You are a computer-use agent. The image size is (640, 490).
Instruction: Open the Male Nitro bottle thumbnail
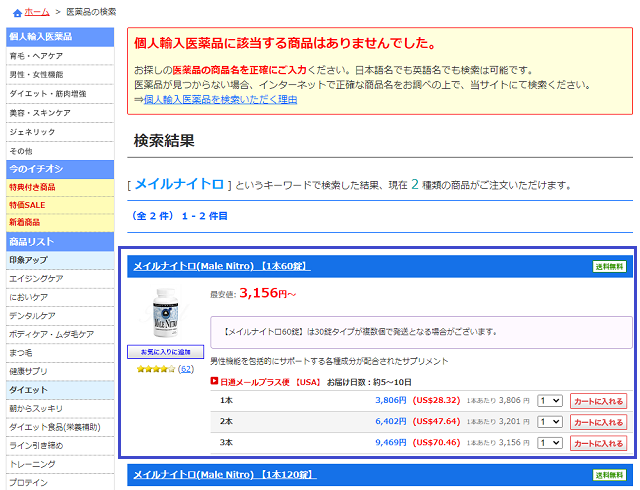coord(165,313)
